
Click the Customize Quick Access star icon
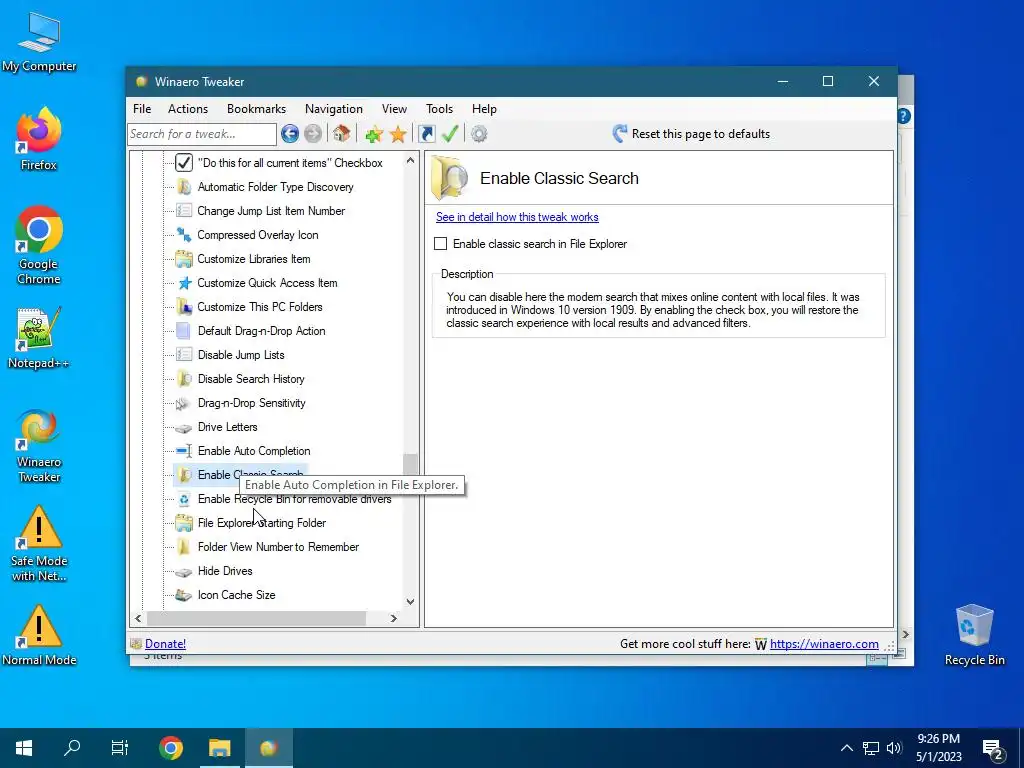(184, 283)
